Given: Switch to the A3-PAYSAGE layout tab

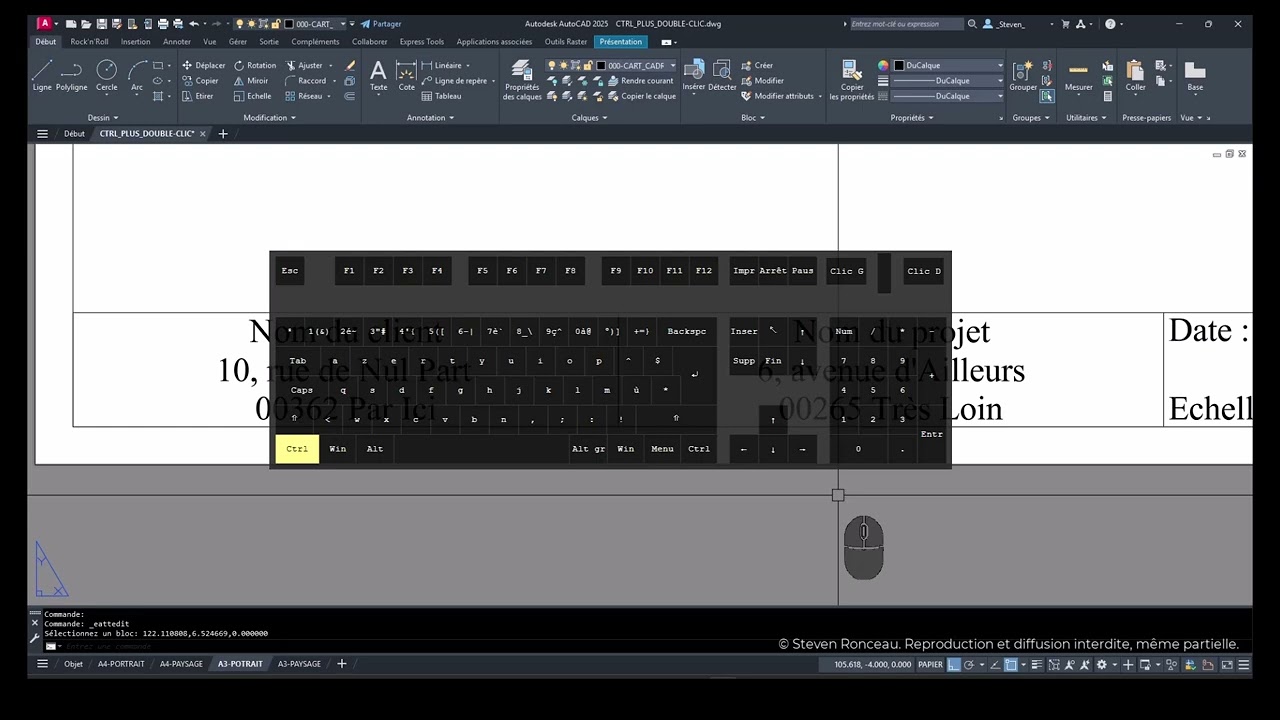Looking at the screenshot, I should click(x=299, y=664).
